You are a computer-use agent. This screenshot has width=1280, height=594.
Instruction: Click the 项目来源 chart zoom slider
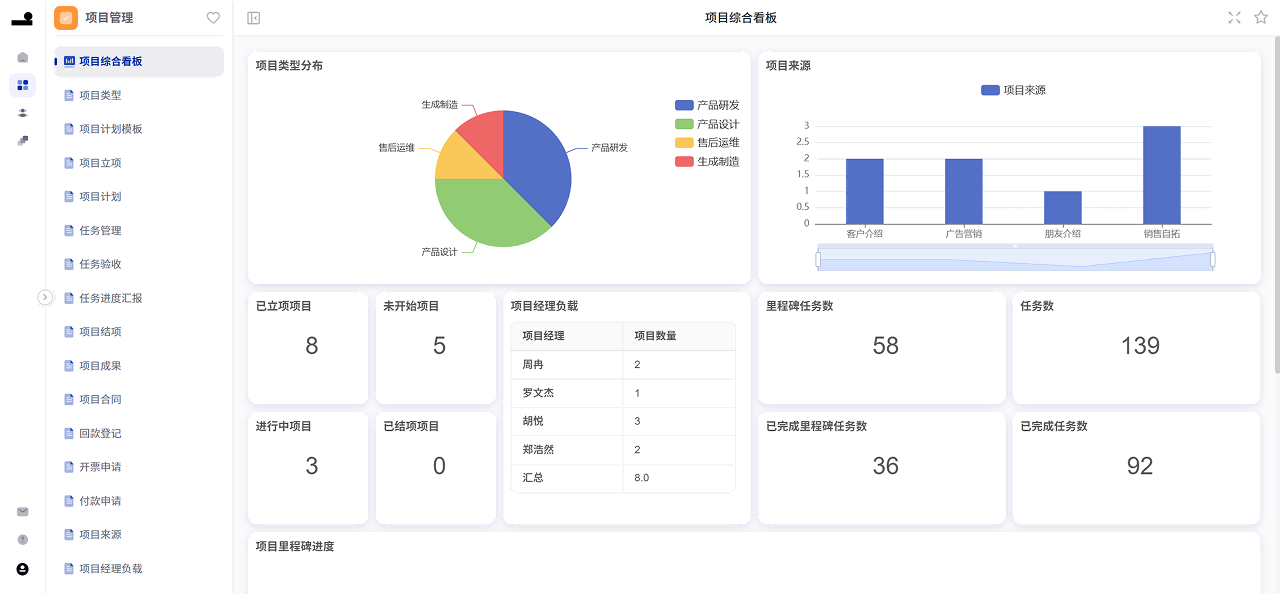pyautogui.click(x=1015, y=259)
